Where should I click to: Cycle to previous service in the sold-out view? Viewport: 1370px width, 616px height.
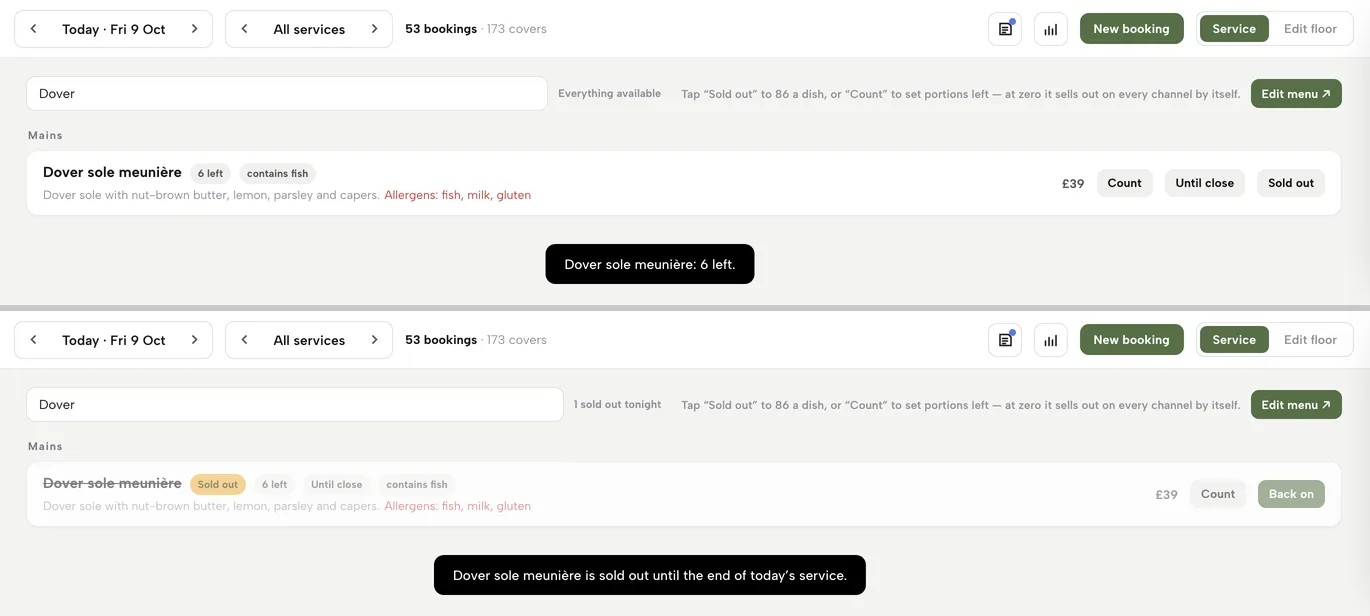(244, 340)
